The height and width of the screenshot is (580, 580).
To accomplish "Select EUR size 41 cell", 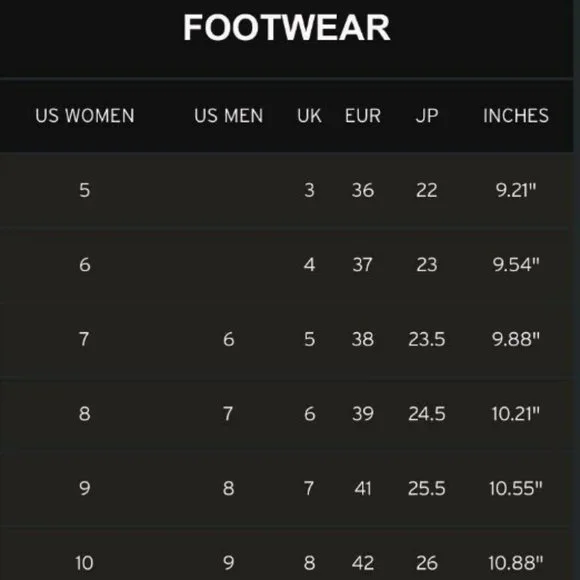I will click(x=362, y=488).
